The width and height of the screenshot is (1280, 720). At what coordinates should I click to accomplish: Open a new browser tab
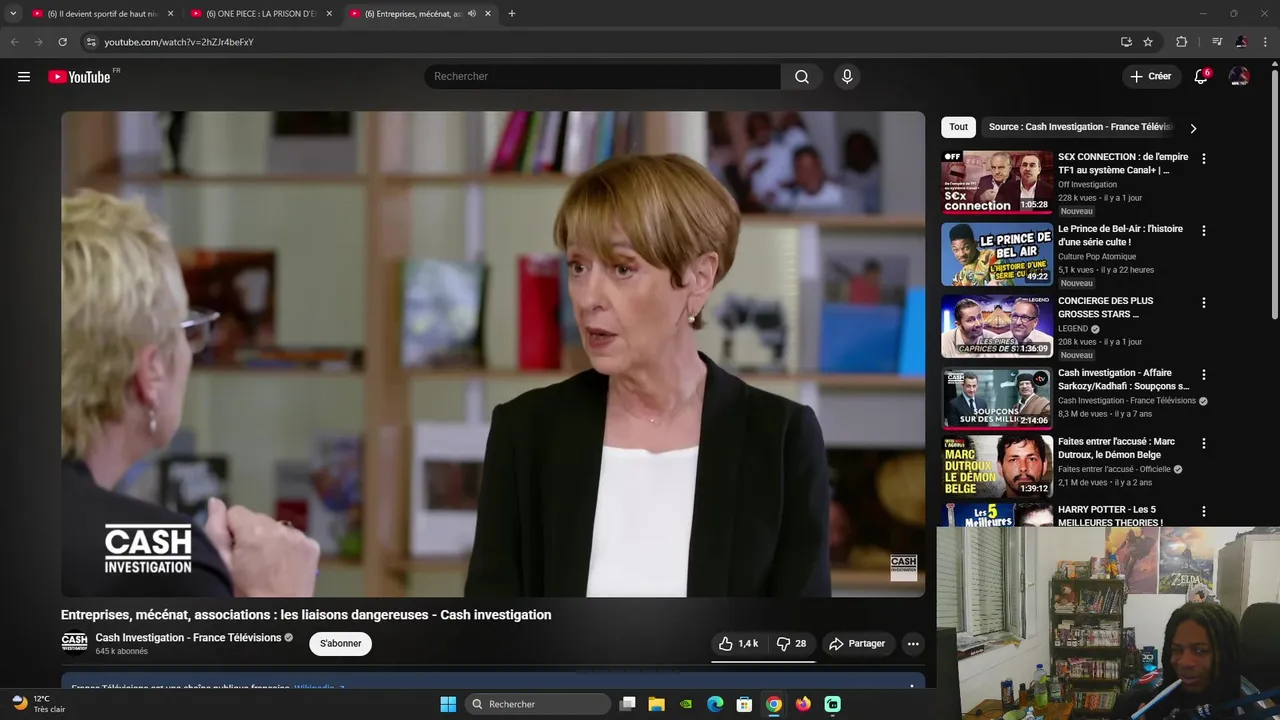click(512, 14)
